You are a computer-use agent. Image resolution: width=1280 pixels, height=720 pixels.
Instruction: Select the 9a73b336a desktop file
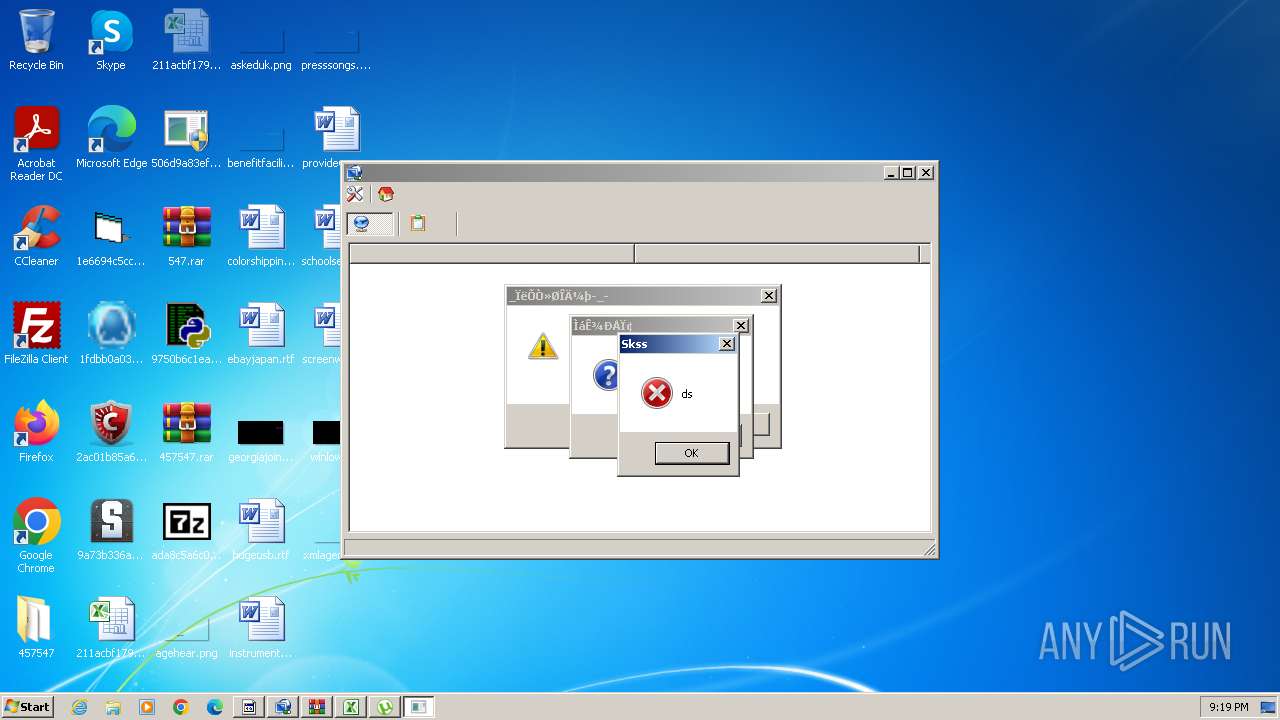coord(111,530)
